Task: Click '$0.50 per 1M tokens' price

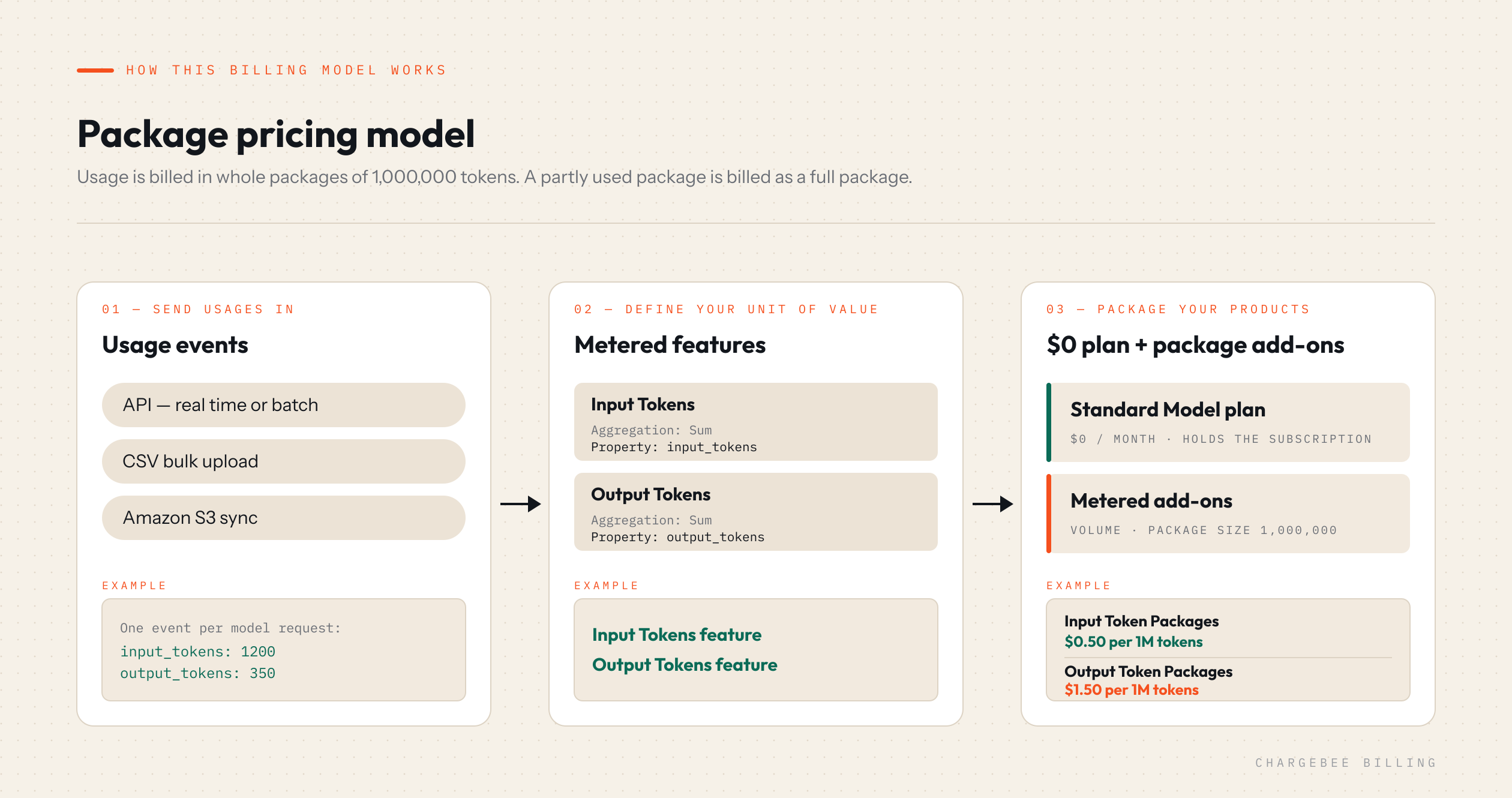Action: pyautogui.click(x=1133, y=642)
